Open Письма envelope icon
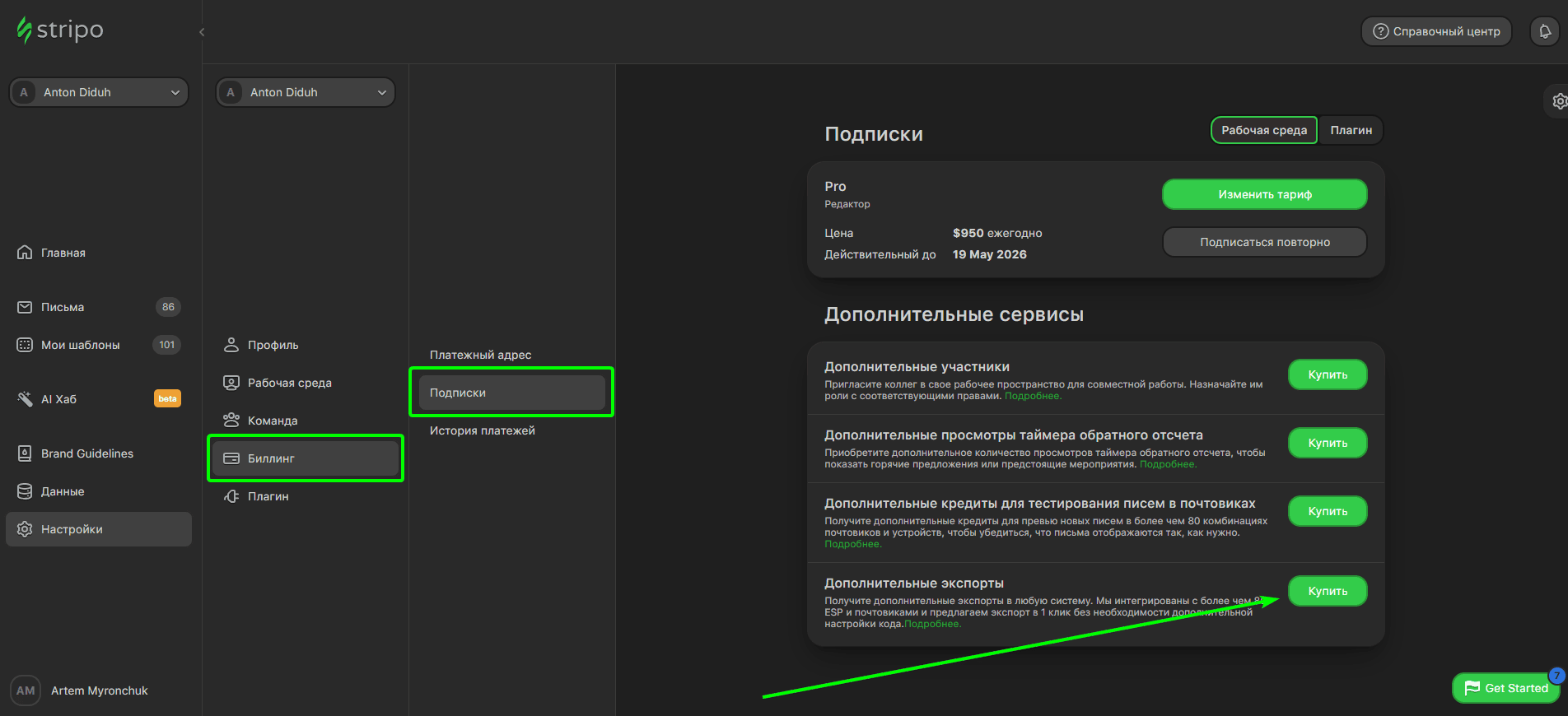The width and height of the screenshot is (1568, 716). (25, 307)
